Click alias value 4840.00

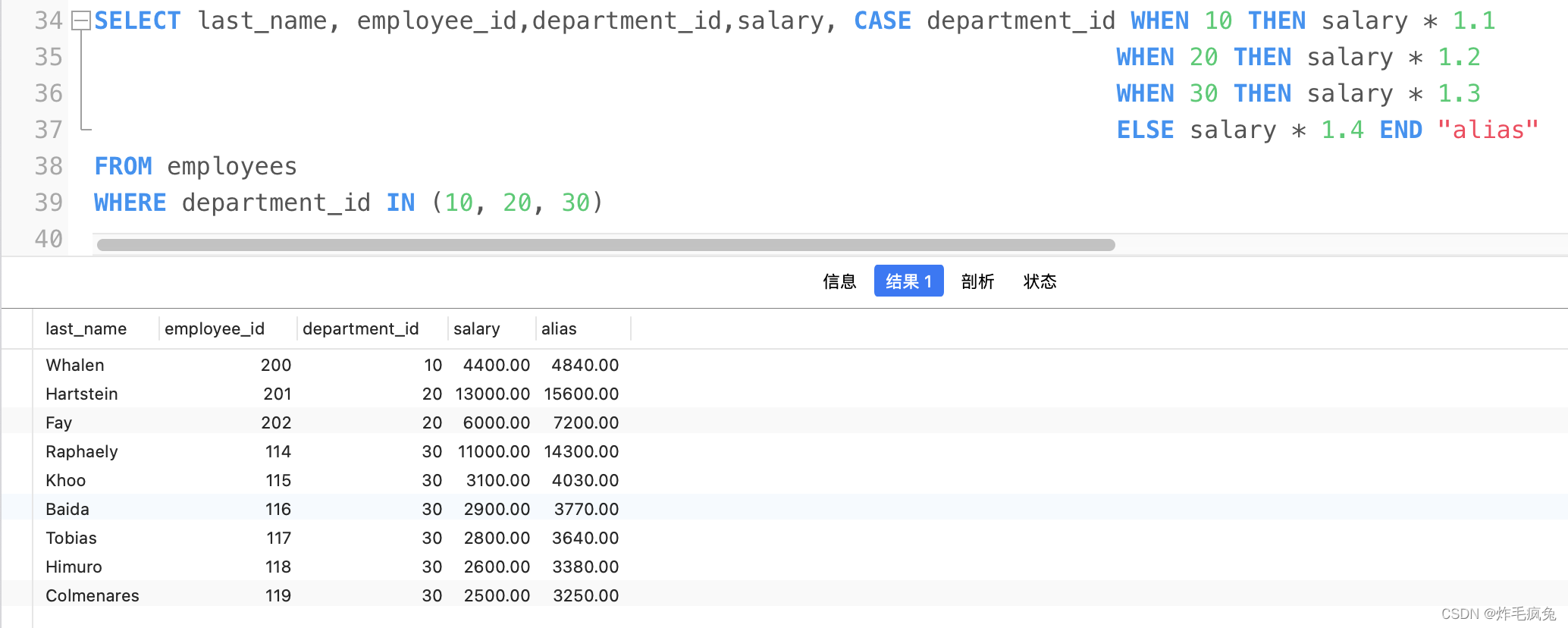pos(585,365)
